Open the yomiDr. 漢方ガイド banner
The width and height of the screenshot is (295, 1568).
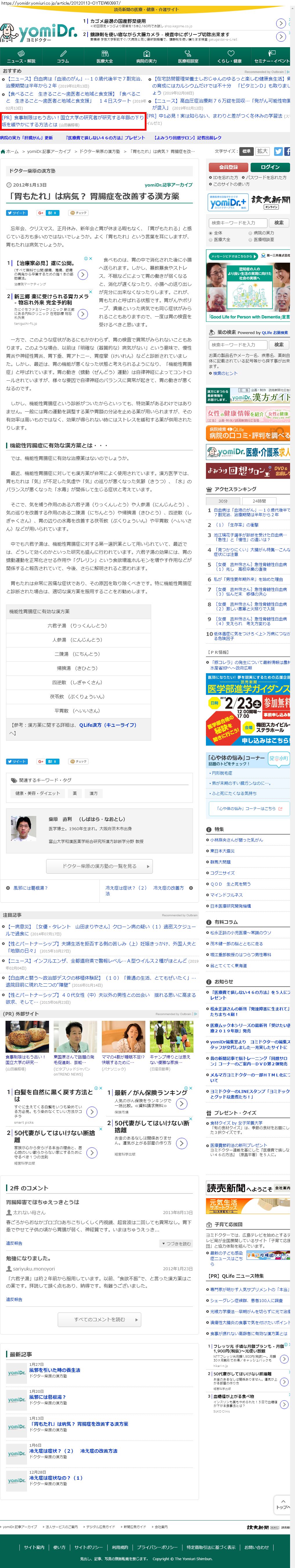pyautogui.click(x=248, y=396)
